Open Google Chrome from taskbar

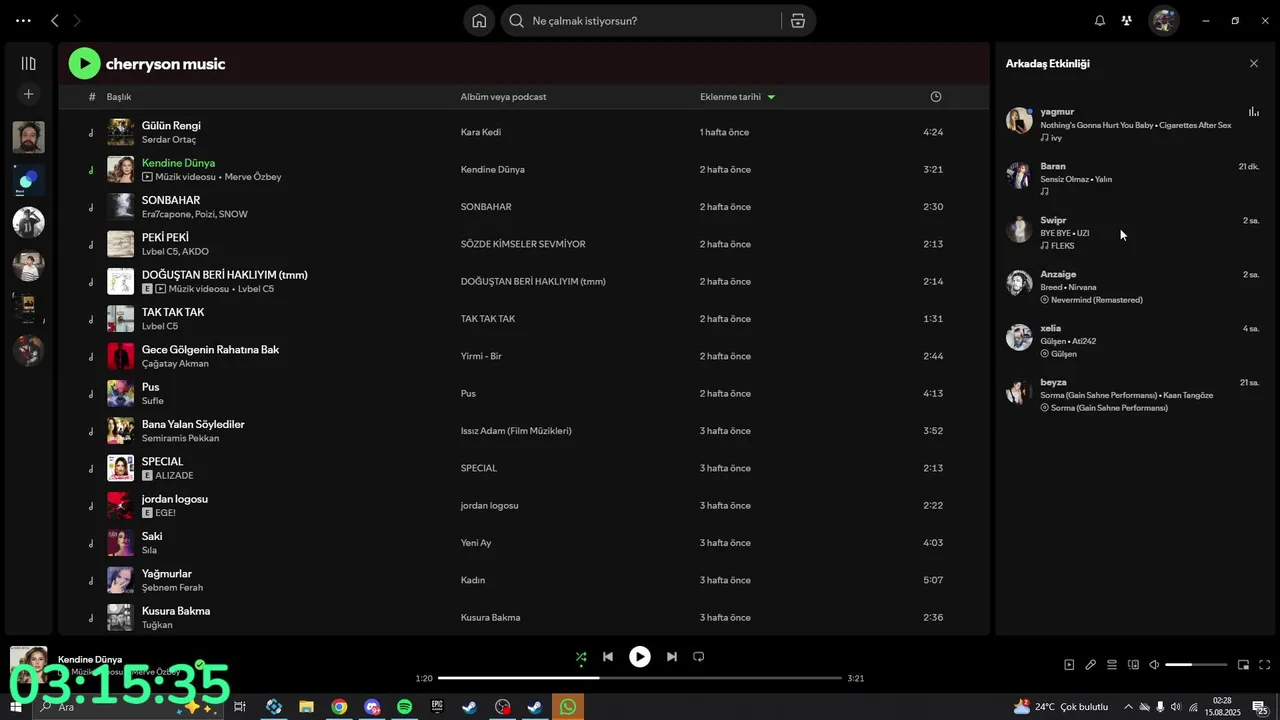click(x=339, y=707)
